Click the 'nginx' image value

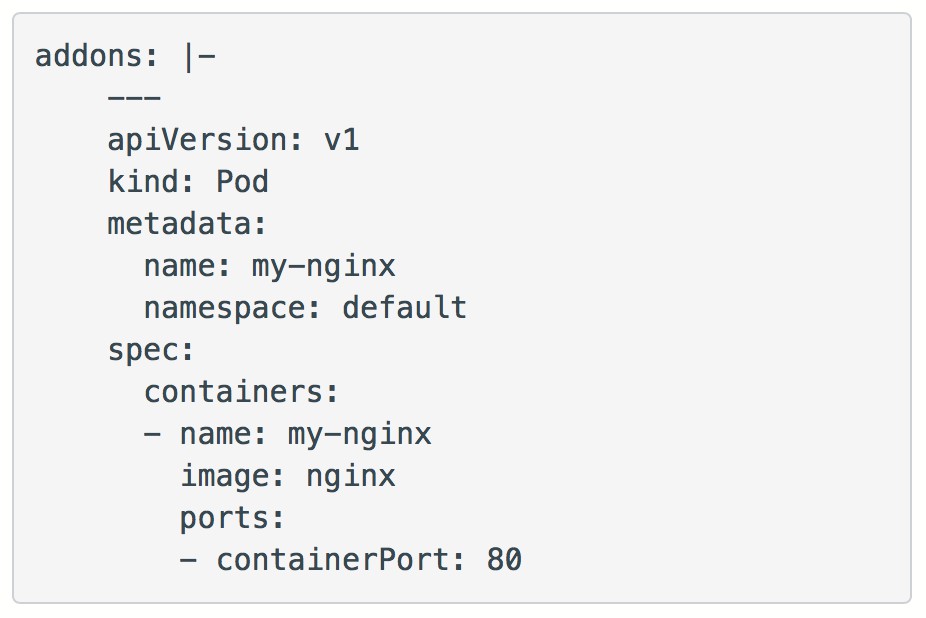point(351,477)
